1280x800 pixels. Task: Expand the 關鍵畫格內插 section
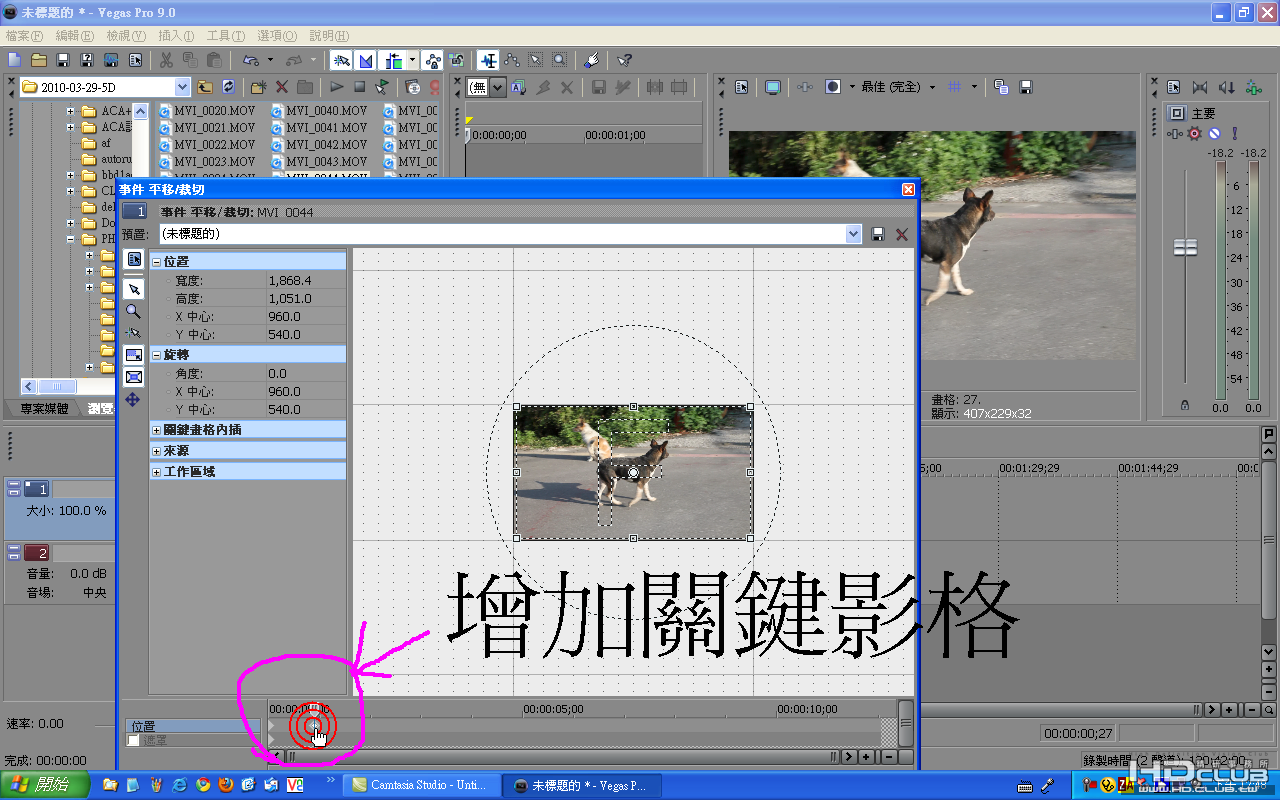tap(157, 430)
